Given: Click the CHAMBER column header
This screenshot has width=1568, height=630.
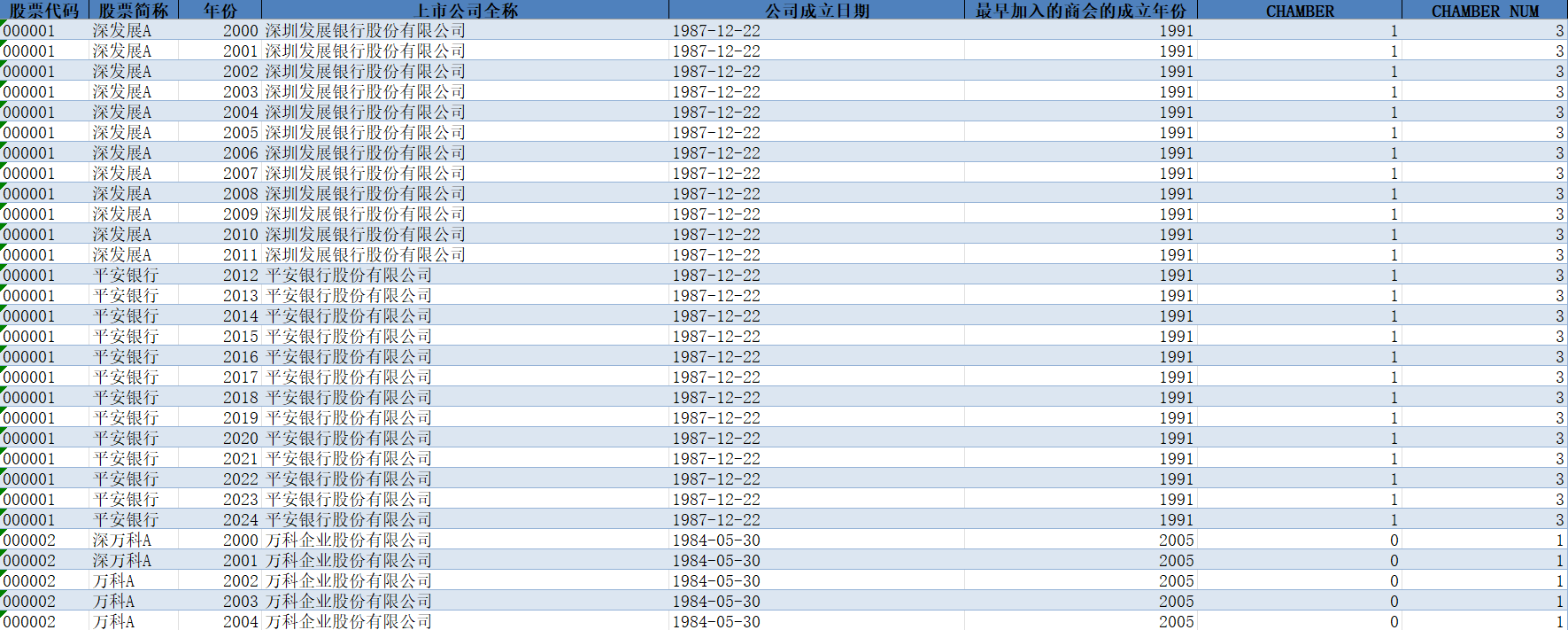Looking at the screenshot, I should coord(1299,11).
